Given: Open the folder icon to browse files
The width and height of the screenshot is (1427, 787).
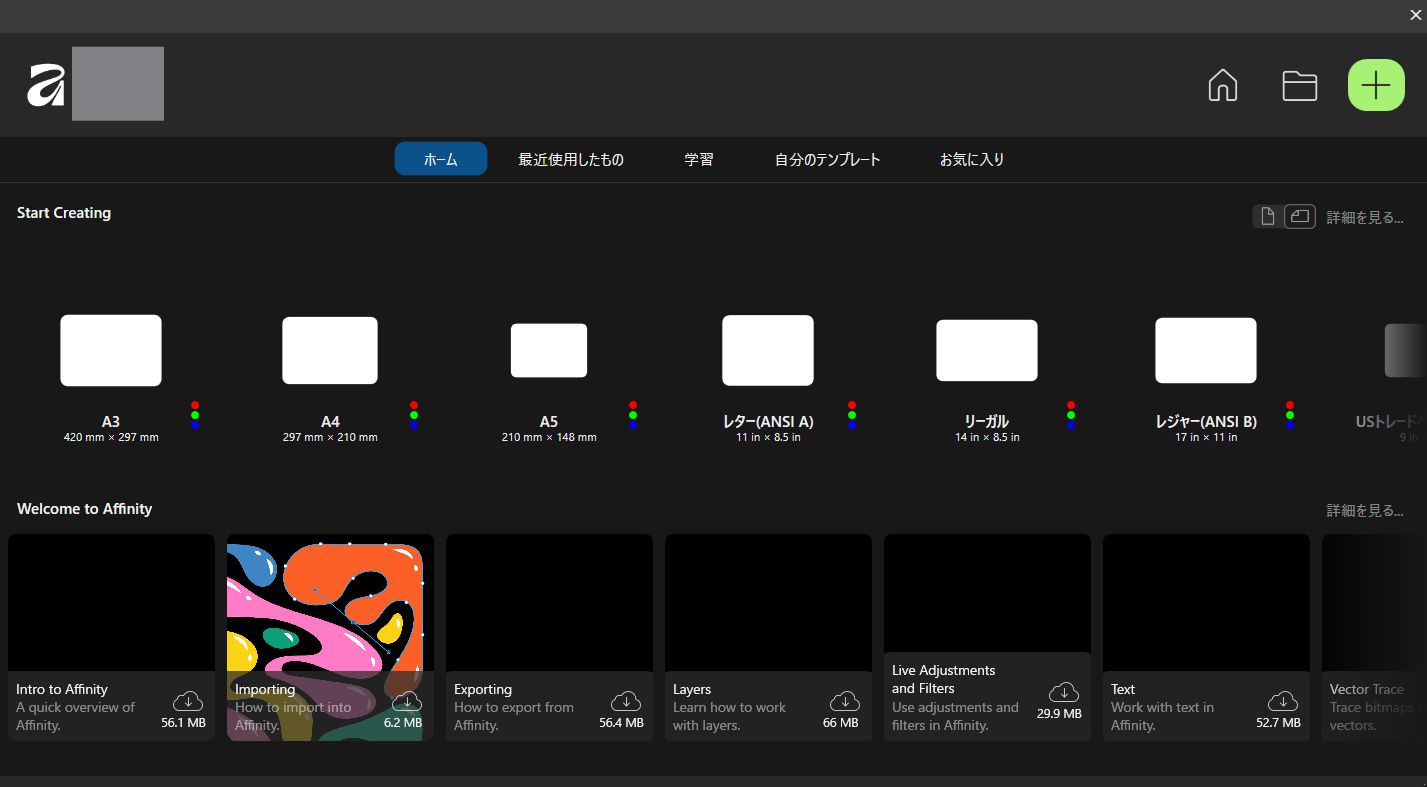Looking at the screenshot, I should pyautogui.click(x=1299, y=86).
